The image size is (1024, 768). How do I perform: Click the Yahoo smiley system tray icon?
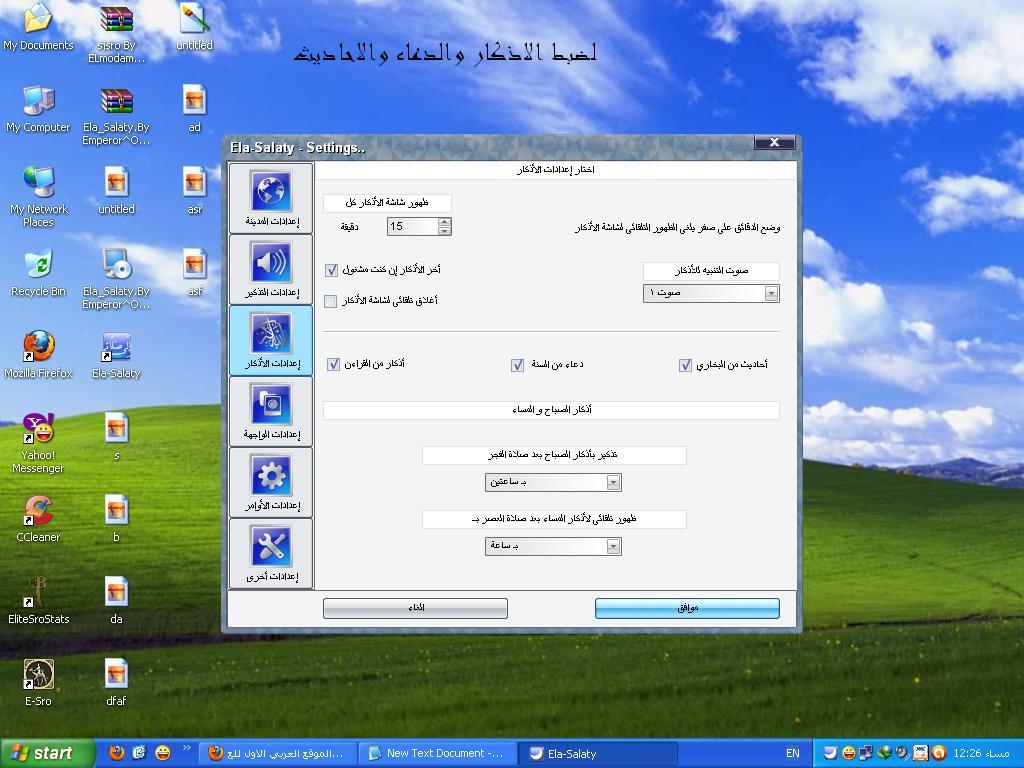pos(848,753)
